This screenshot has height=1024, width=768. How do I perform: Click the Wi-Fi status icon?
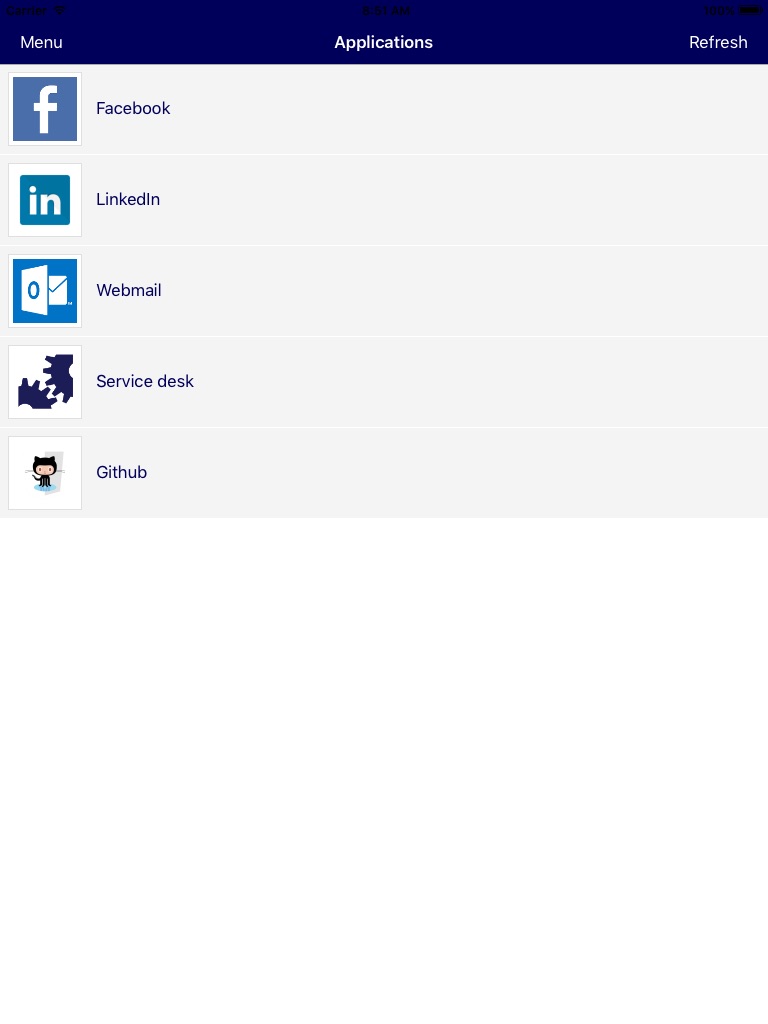tap(59, 10)
